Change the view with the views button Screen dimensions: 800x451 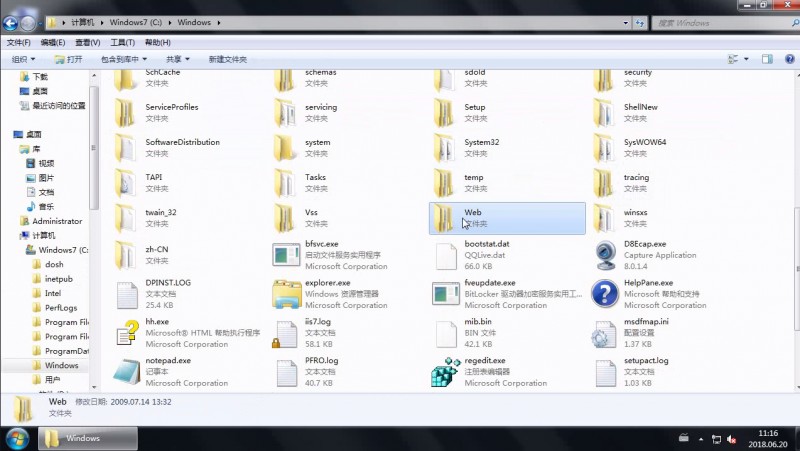click(x=733, y=59)
